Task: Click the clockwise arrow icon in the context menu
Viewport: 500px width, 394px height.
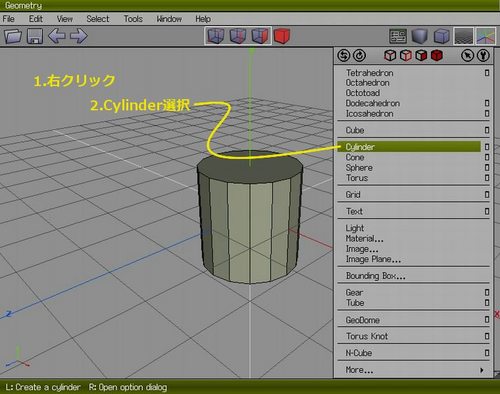Action: (x=359, y=56)
